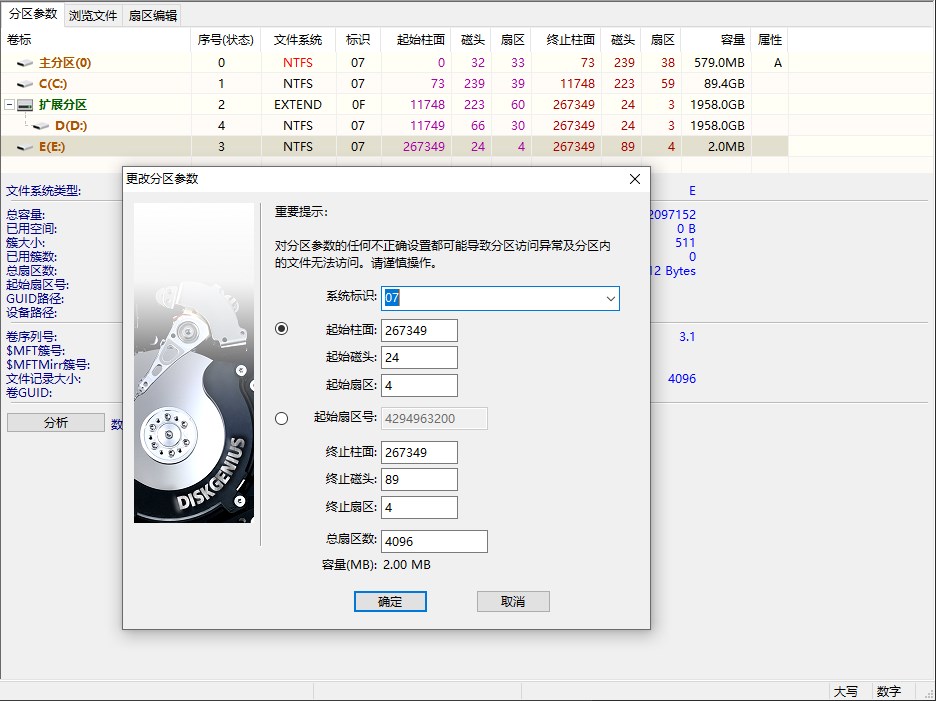Click the 数字 status bar indicator

coord(889,691)
